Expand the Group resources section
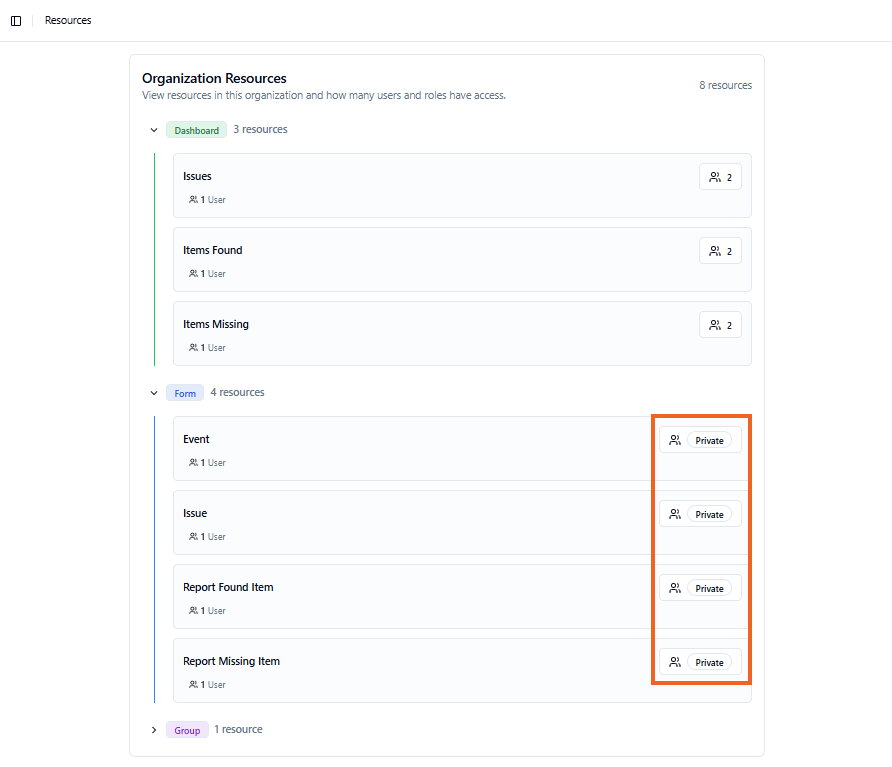Image resolution: width=892 pixels, height=767 pixels. coord(154,730)
